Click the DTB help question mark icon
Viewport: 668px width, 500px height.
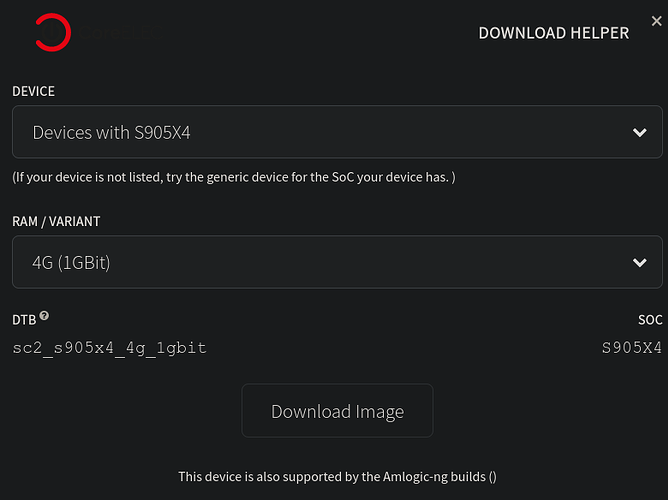tap(44, 317)
